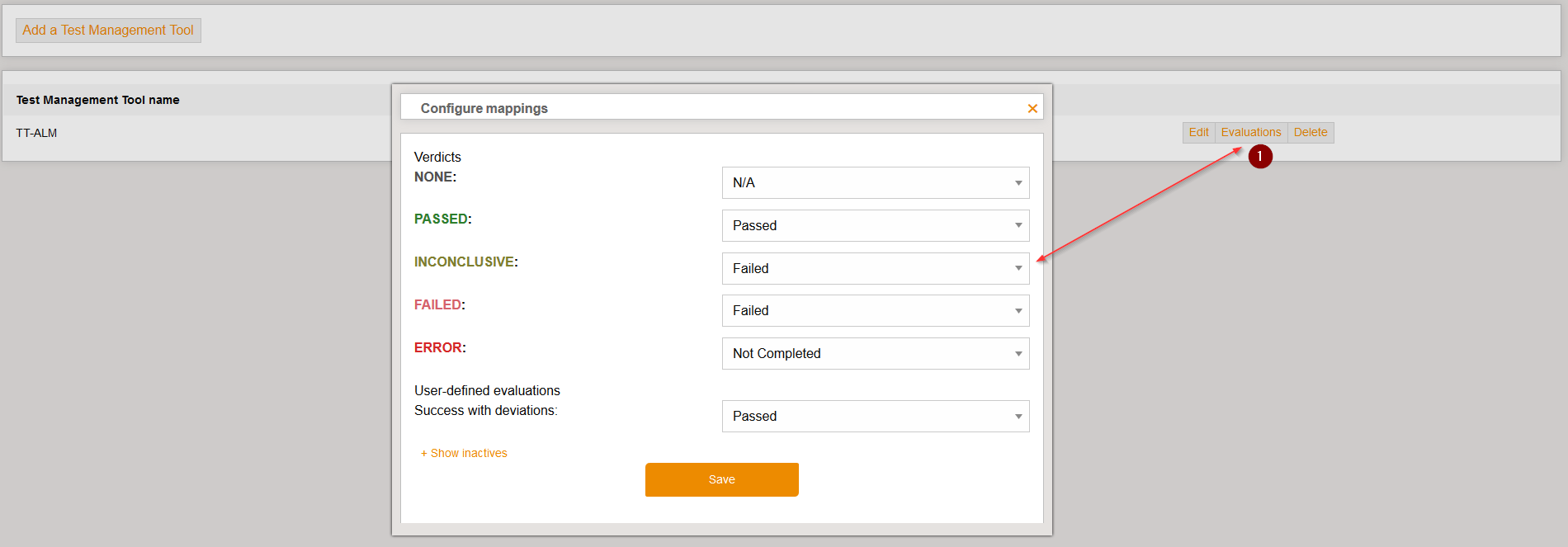Open the ERROR dropdown showing Not Completed
Viewport: 1568px width, 547px height.
click(x=875, y=354)
